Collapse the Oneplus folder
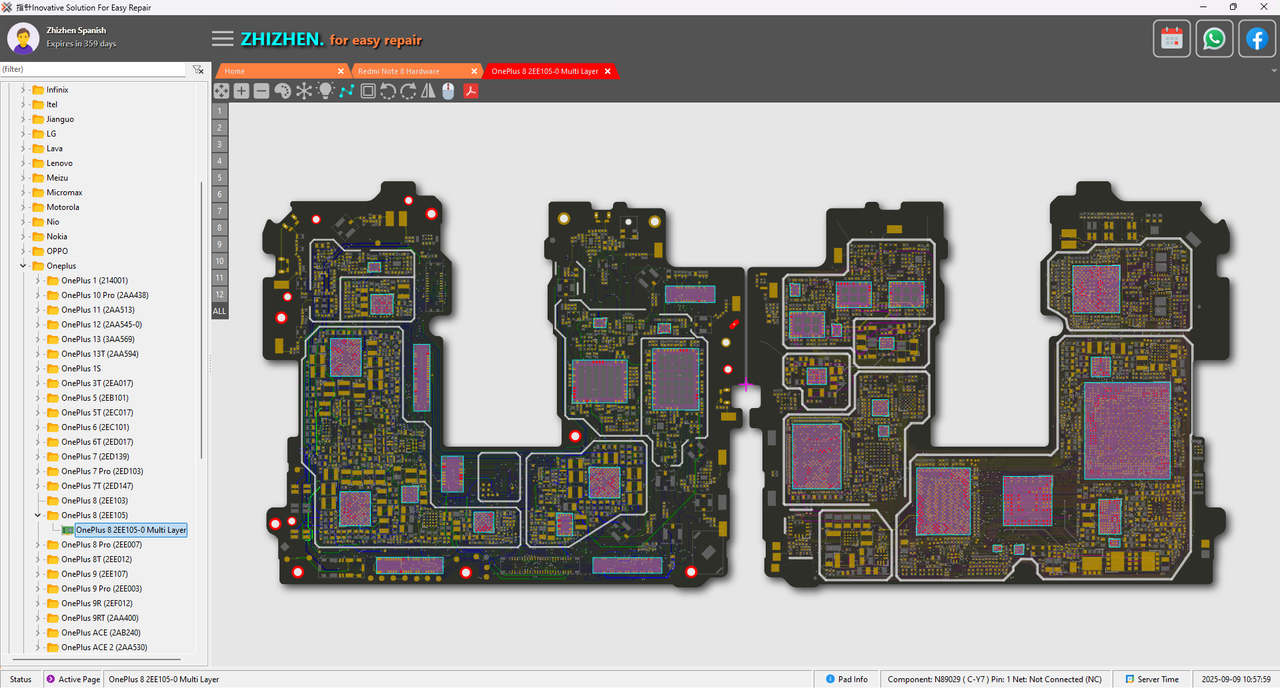The height and width of the screenshot is (688, 1280). pos(23,266)
